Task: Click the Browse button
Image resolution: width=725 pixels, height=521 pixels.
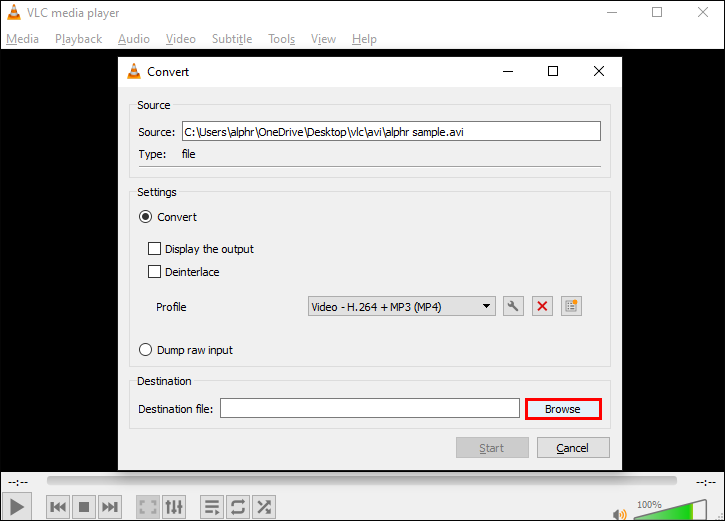Action: 563,409
